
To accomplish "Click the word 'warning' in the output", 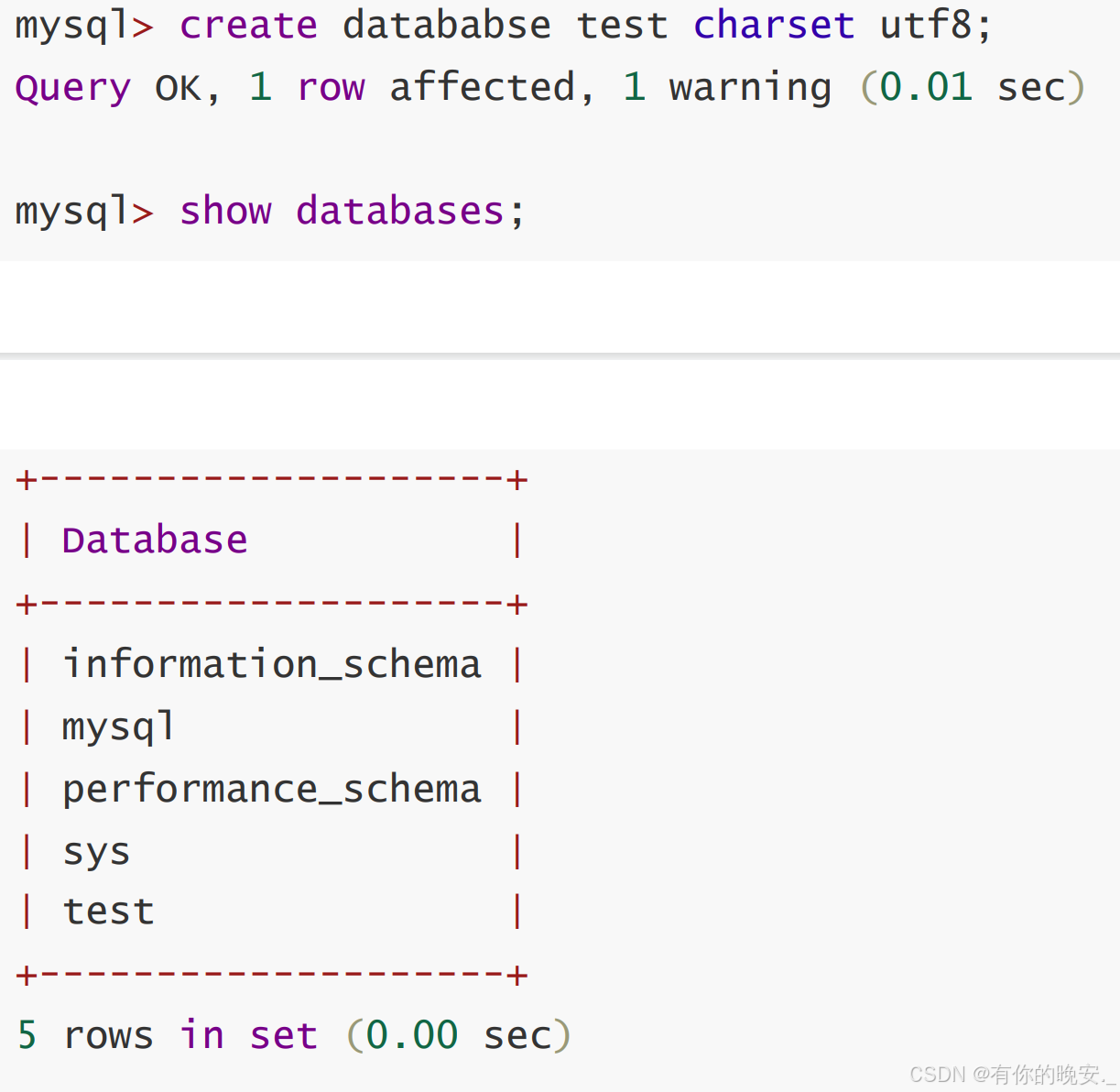I will [x=750, y=88].
